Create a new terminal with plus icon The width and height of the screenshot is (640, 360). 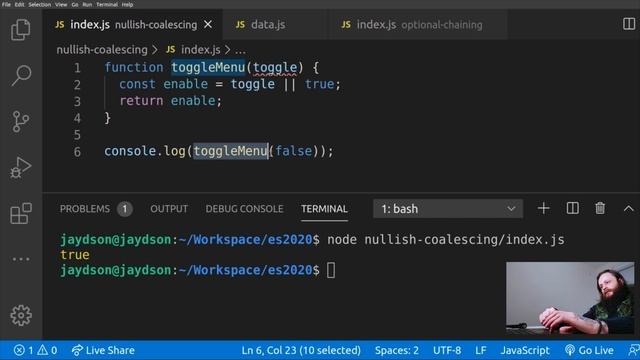pos(543,209)
